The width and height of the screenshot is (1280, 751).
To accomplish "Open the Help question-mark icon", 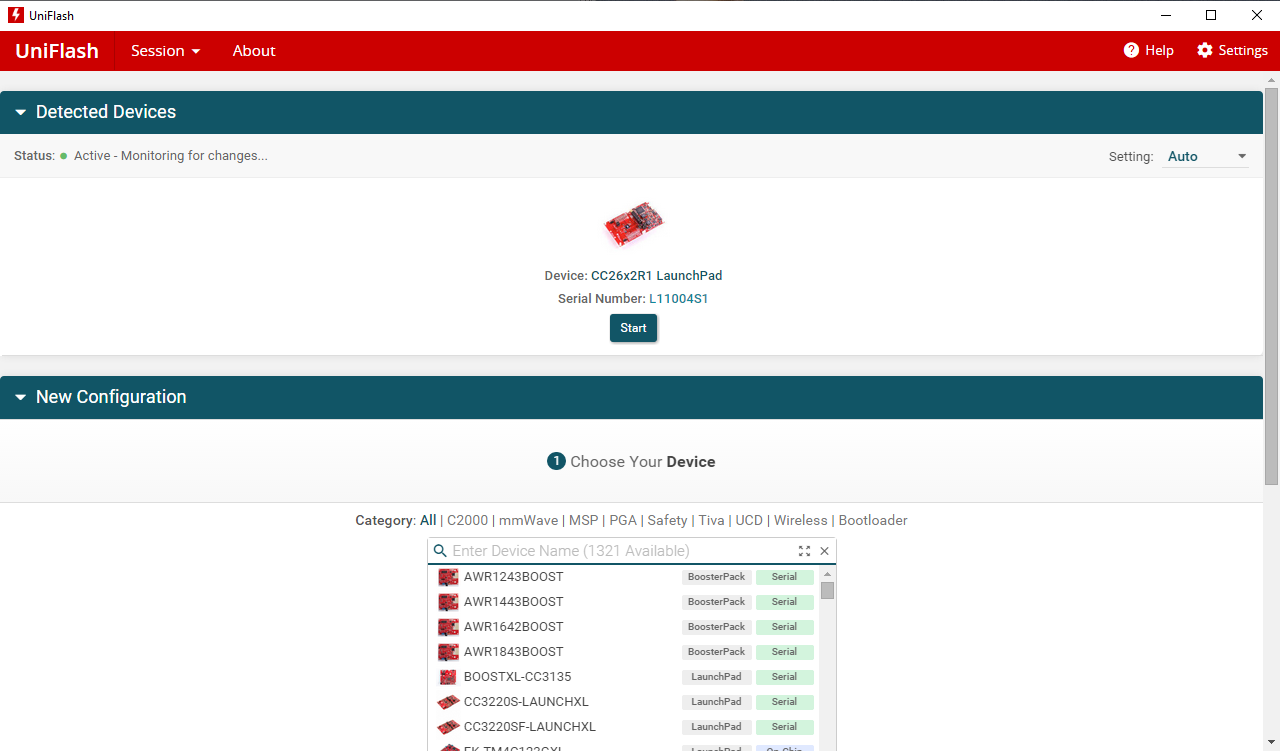I will pos(1129,50).
